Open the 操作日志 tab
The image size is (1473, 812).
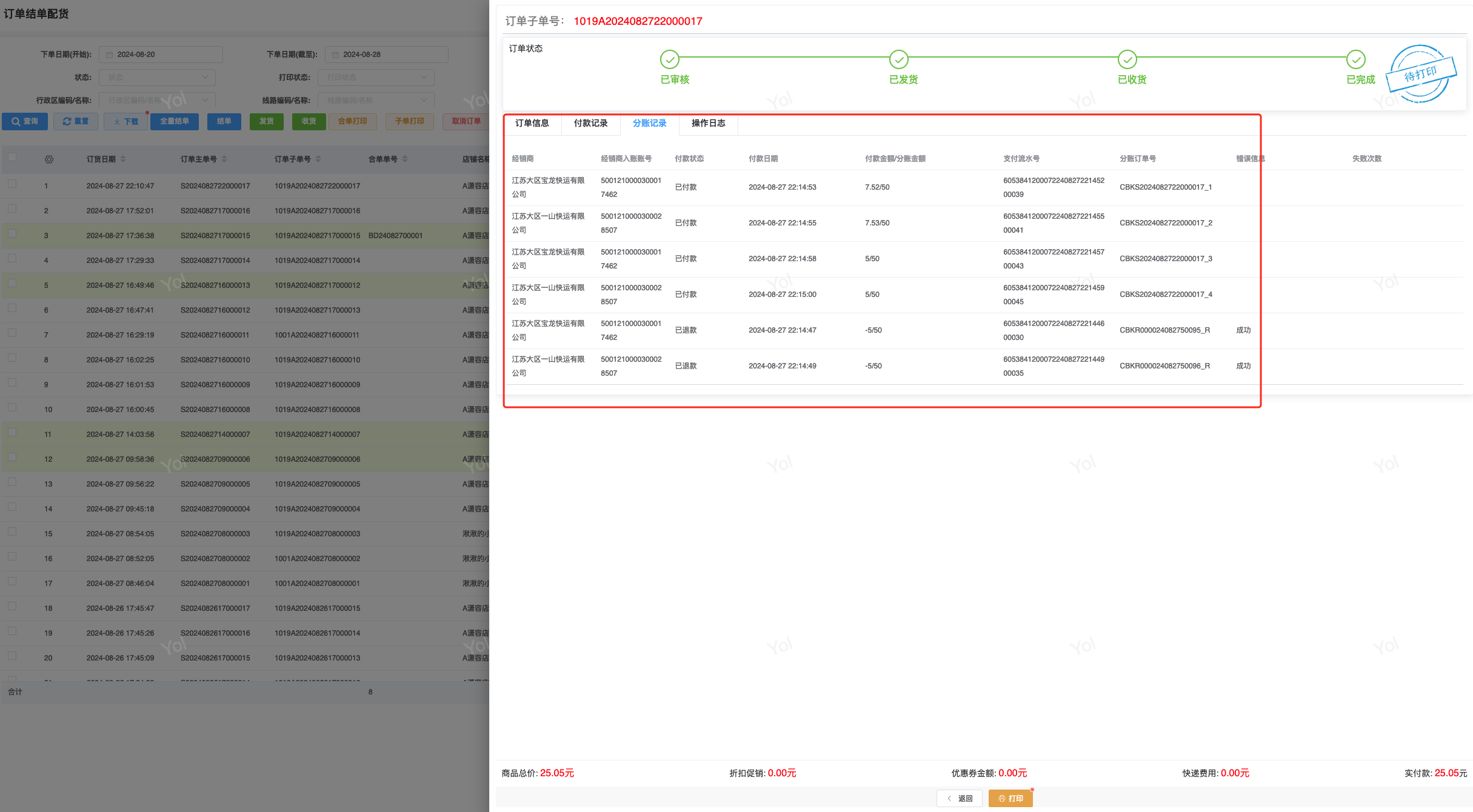click(x=708, y=123)
